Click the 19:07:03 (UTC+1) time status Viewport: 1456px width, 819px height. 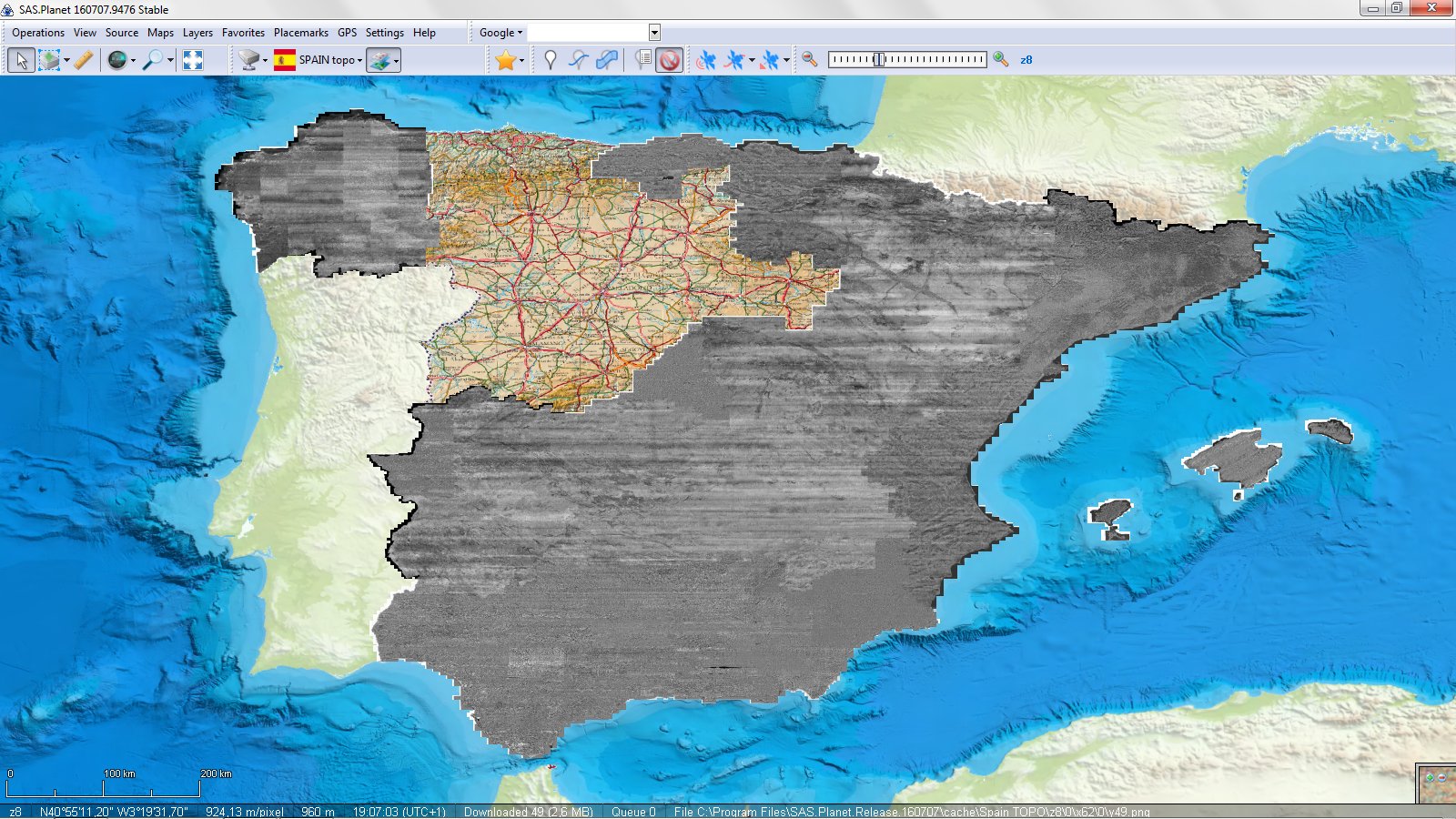click(399, 812)
